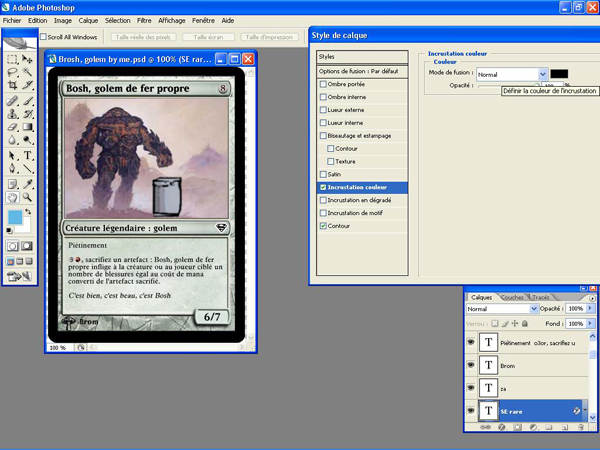Viewport: 600px width, 450px height.
Task: Select the Clone Stamp tool
Action: 12,114
